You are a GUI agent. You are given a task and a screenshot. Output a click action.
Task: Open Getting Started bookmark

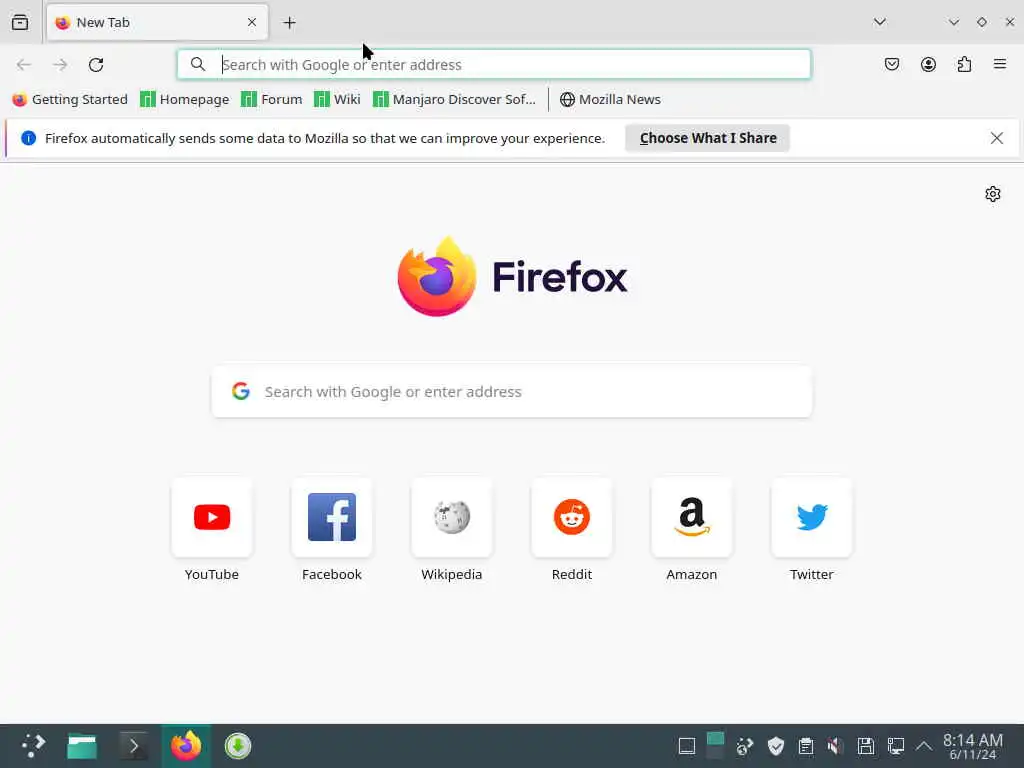(x=70, y=99)
